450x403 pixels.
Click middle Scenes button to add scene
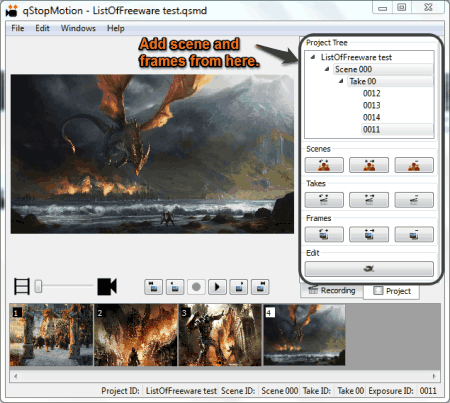point(369,165)
